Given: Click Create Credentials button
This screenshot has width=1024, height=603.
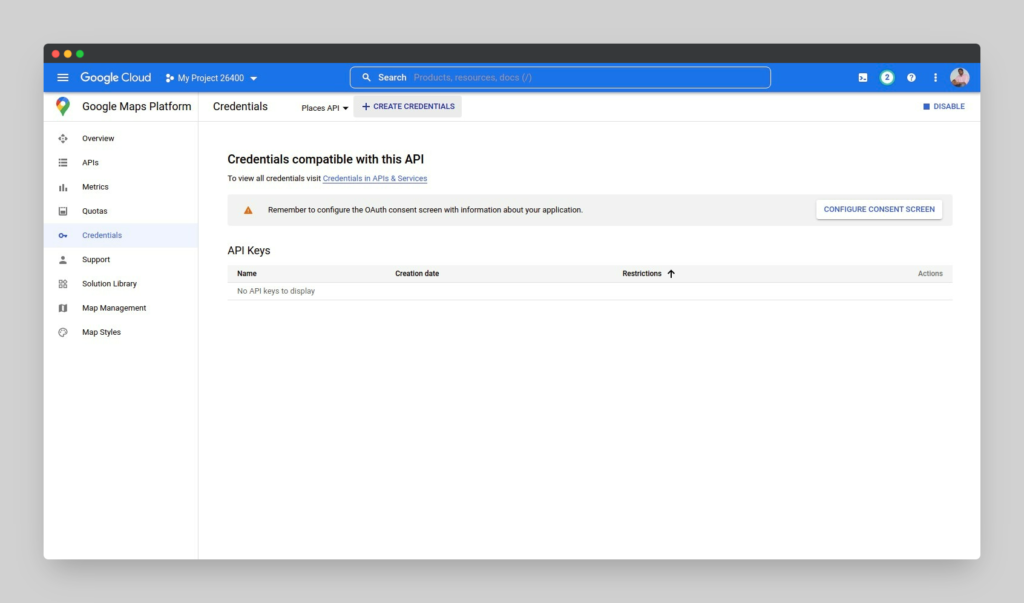Looking at the screenshot, I should coord(408,106).
